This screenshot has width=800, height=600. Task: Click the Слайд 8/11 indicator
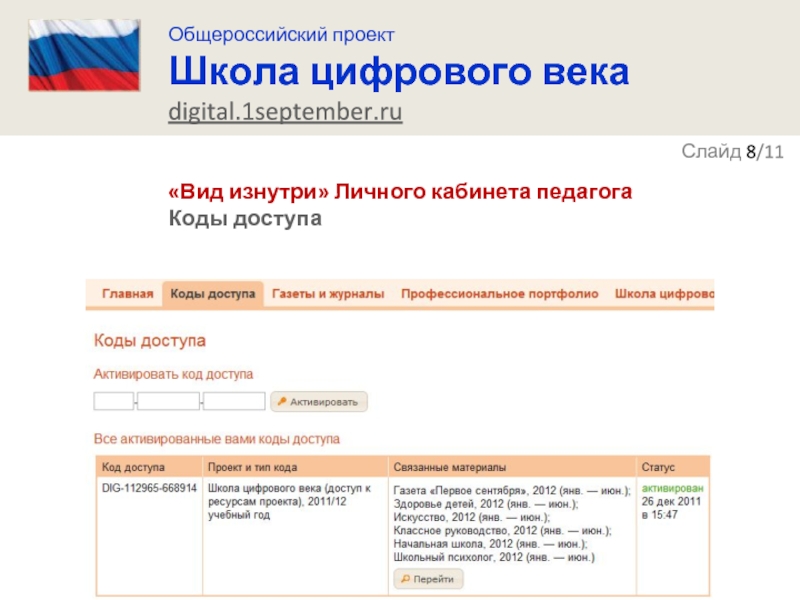coord(733,152)
